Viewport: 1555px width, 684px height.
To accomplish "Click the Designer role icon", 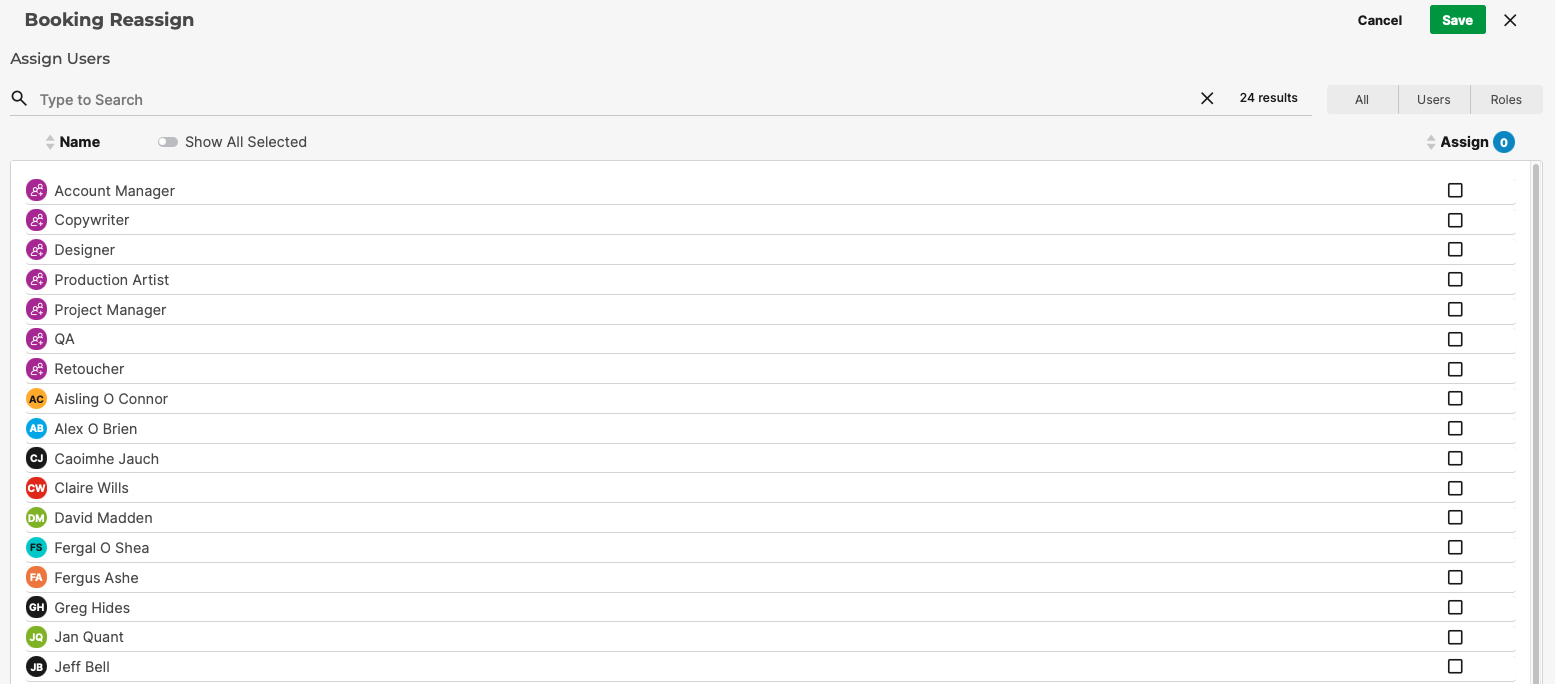I will click(36, 250).
